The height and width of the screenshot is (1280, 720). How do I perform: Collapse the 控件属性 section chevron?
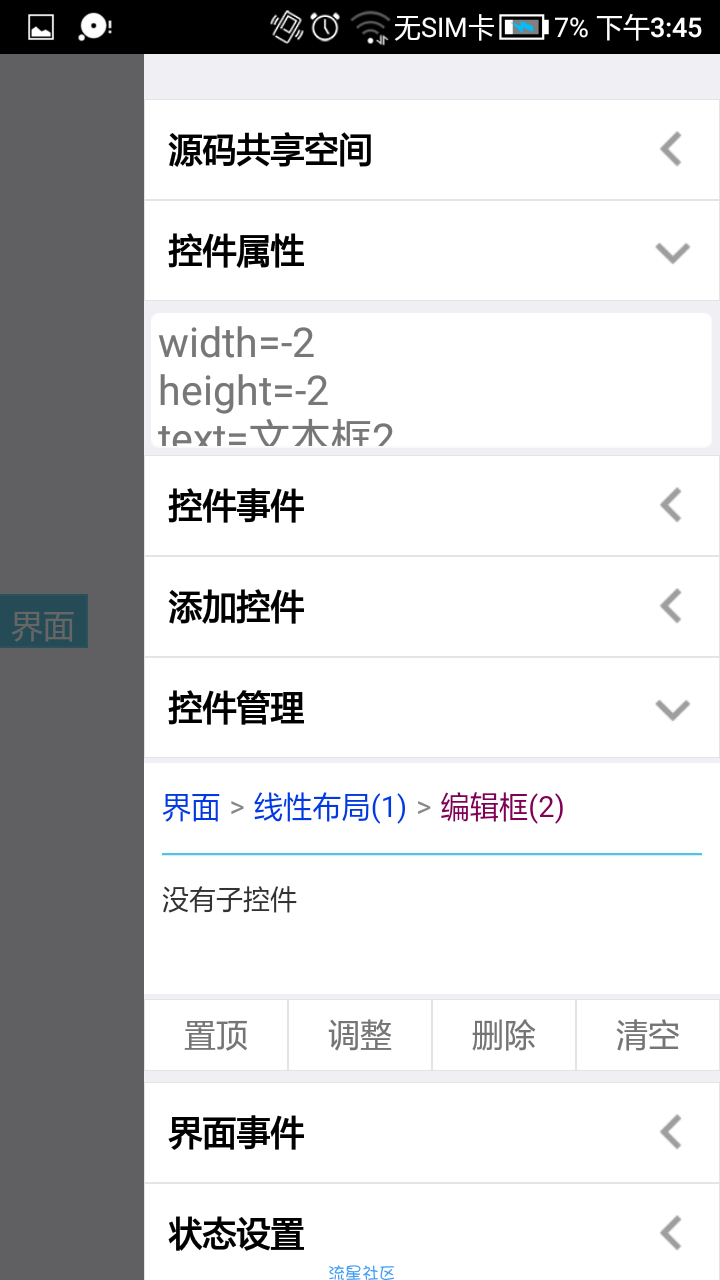[x=672, y=252]
